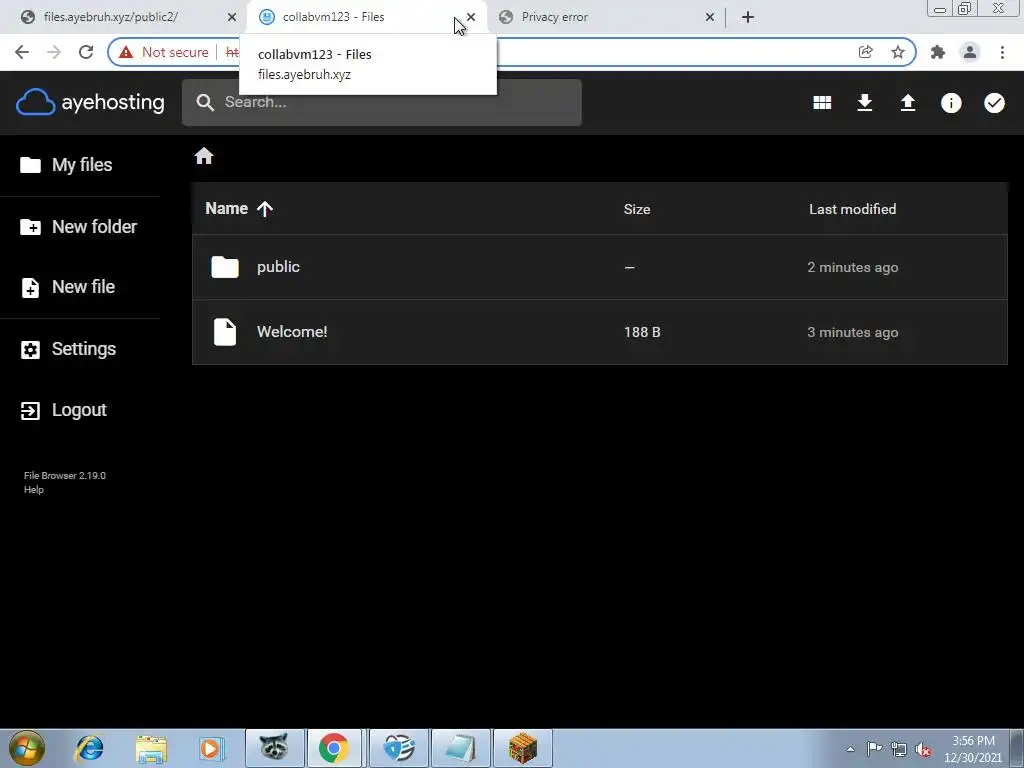
Task: Open the Chrome extensions puzzle icon
Action: pyautogui.click(x=938, y=52)
